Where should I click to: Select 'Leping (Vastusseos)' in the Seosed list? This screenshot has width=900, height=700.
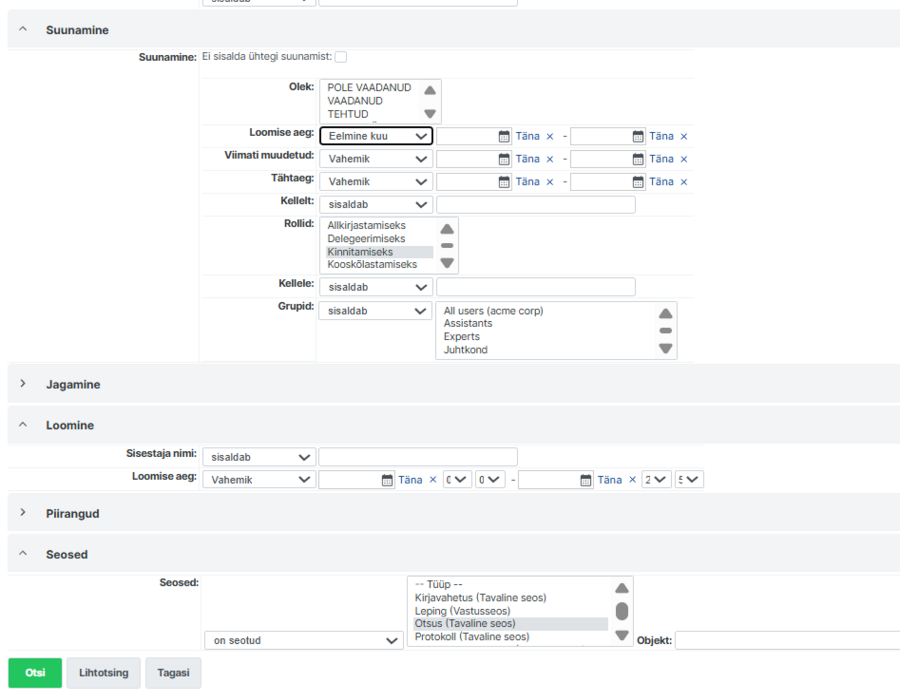(463, 611)
